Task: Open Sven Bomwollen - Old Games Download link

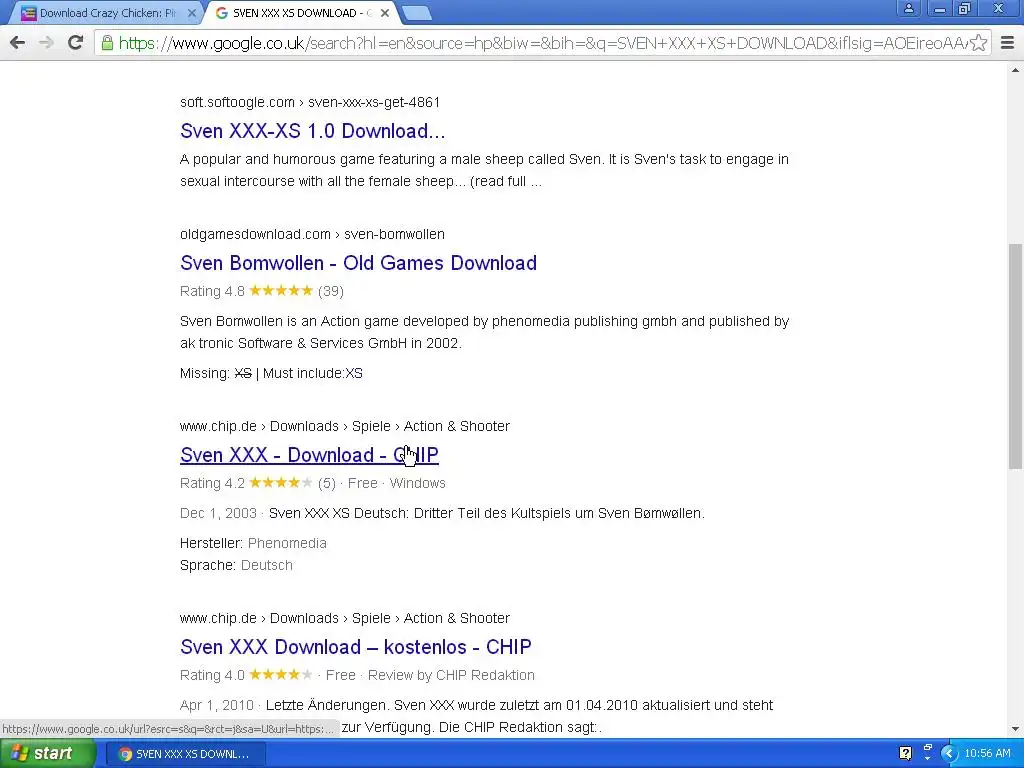Action: (358, 263)
